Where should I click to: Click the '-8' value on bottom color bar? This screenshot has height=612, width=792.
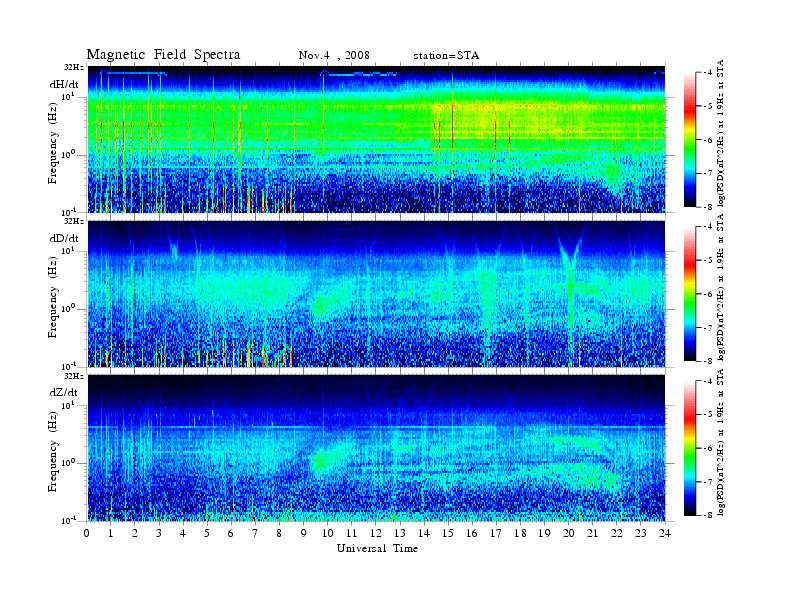(708, 515)
